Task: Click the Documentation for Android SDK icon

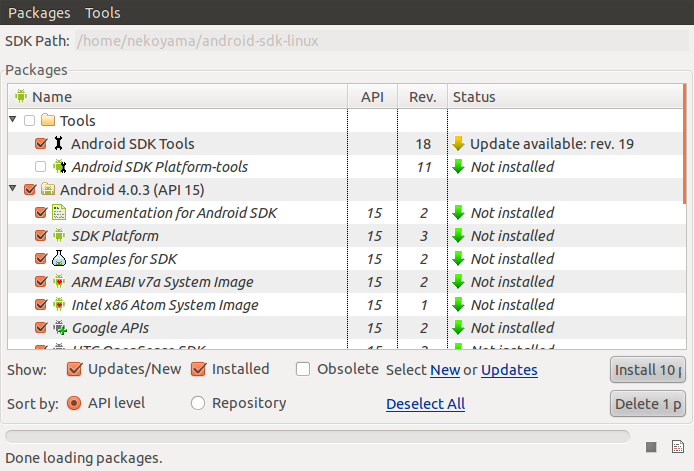Action: (59, 213)
